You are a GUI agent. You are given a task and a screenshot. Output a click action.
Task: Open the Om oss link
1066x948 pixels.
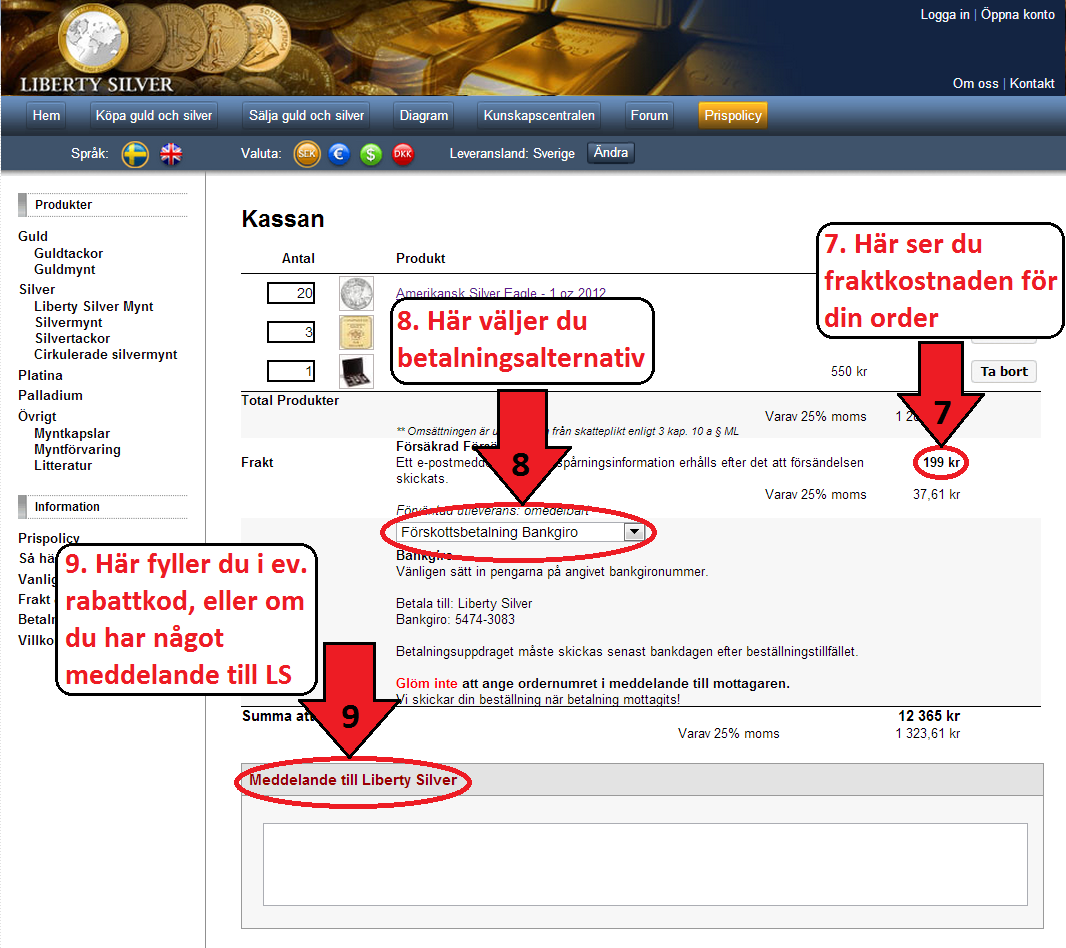976,84
